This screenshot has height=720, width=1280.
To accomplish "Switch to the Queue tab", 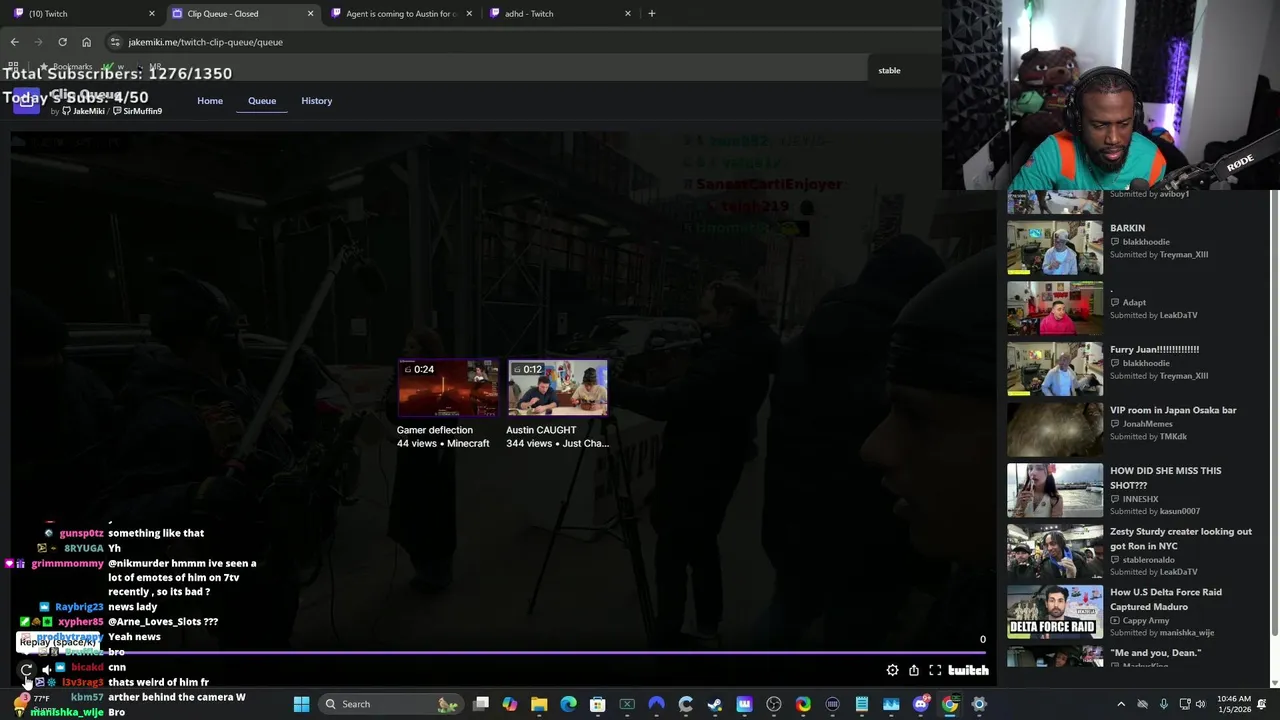I will pyautogui.click(x=262, y=101).
